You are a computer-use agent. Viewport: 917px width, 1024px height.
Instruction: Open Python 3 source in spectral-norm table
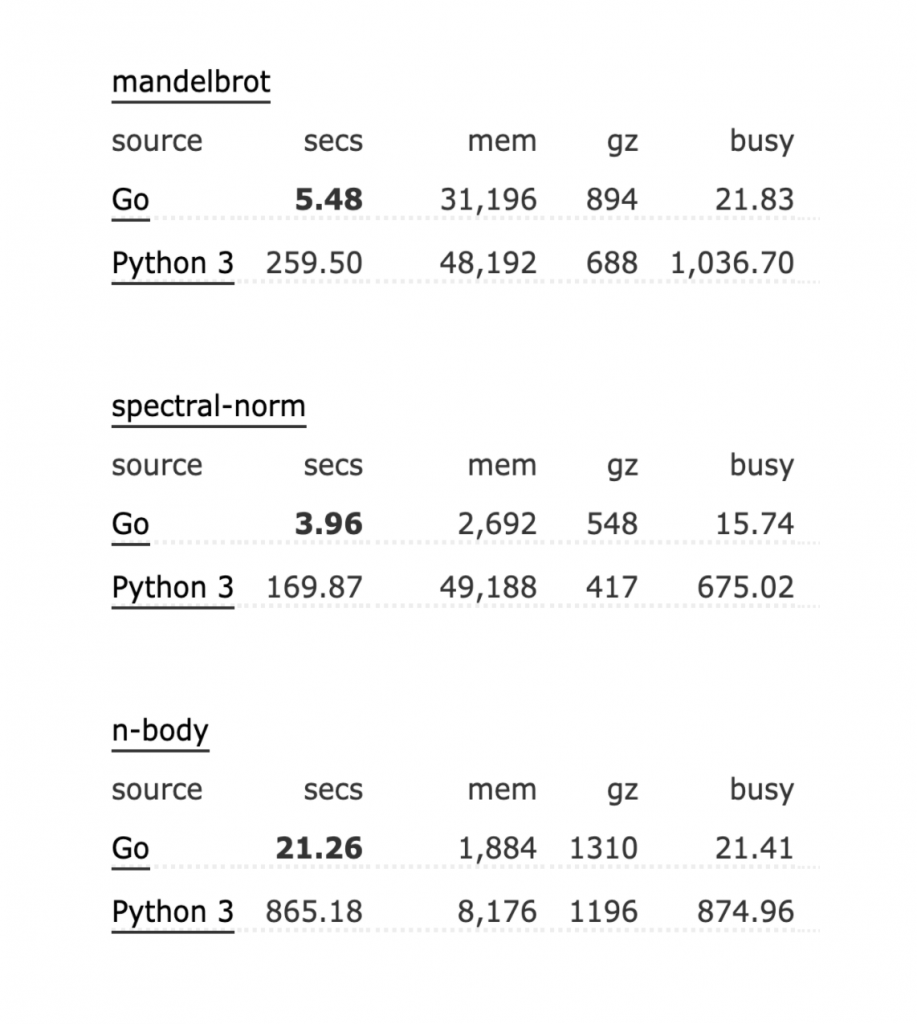tap(172, 588)
